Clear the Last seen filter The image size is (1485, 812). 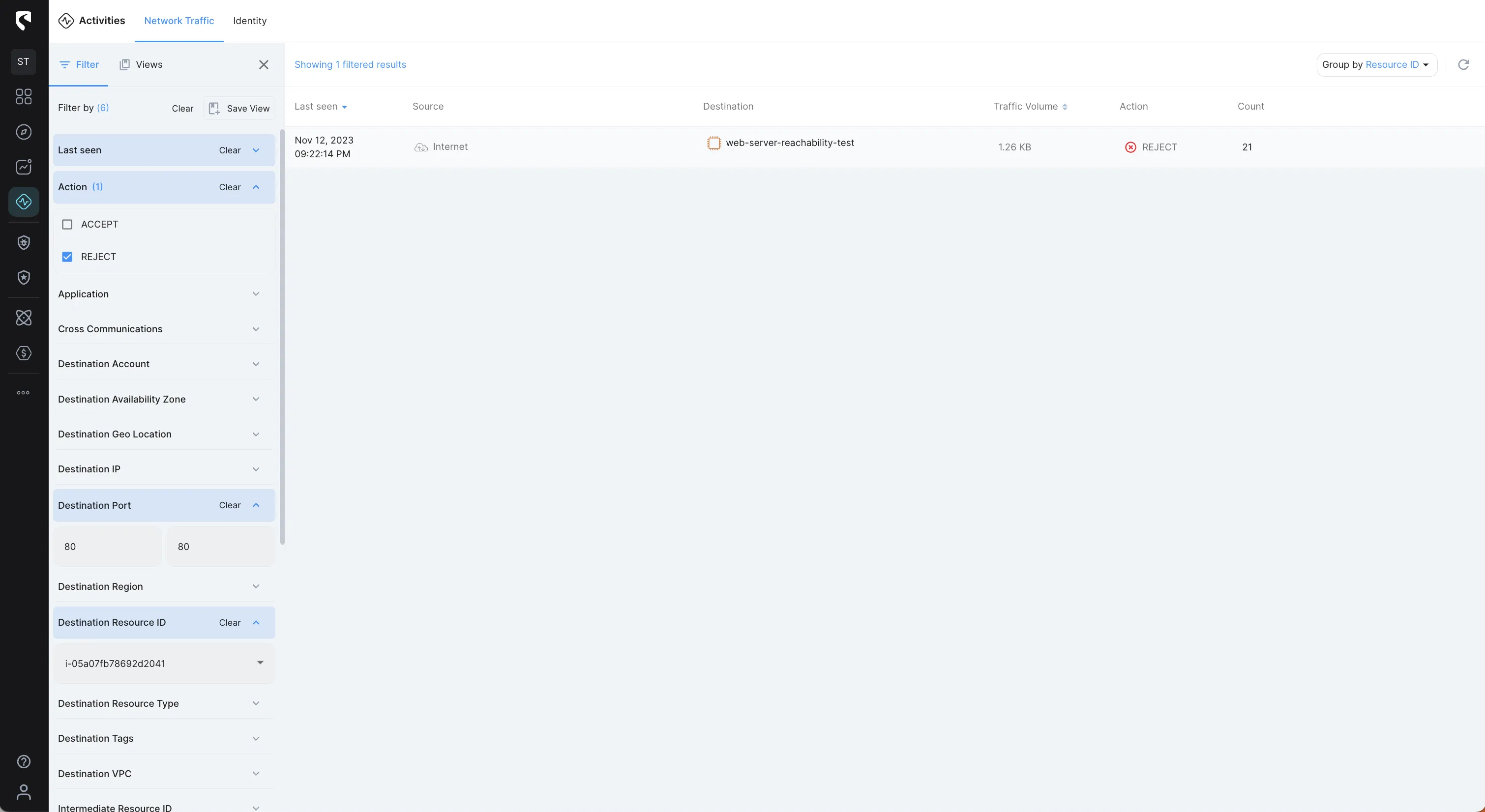tap(230, 150)
